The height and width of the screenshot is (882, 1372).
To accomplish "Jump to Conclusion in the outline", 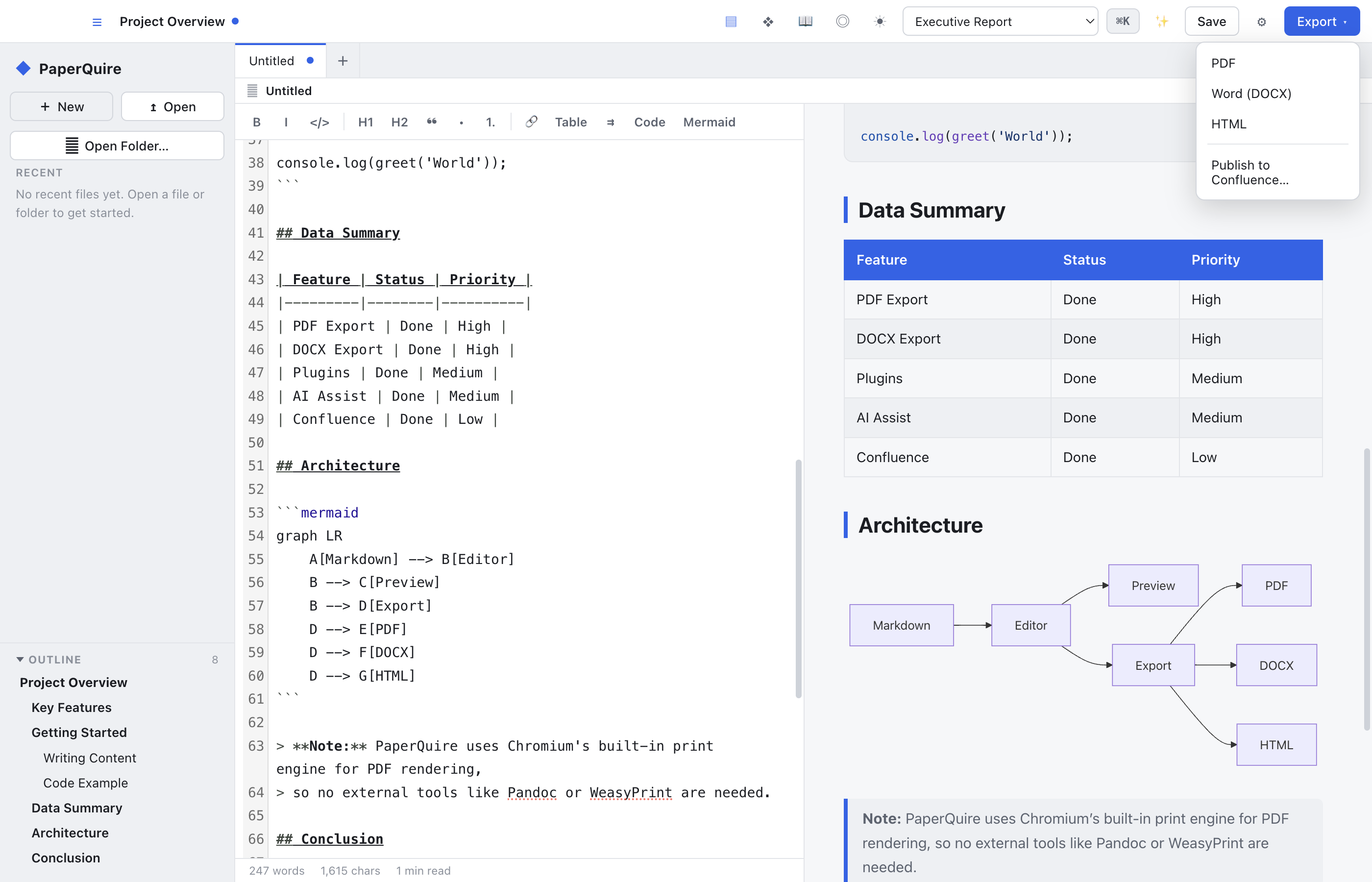I will 65,857.
